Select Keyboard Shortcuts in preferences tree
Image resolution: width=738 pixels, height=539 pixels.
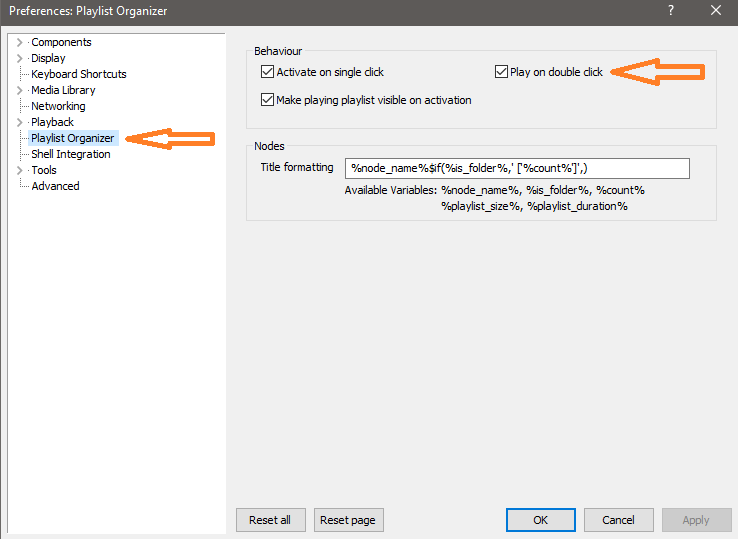[78, 74]
